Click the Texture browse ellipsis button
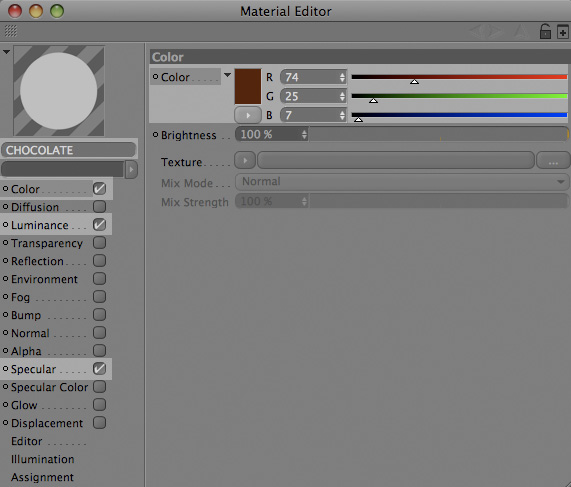 tap(553, 161)
